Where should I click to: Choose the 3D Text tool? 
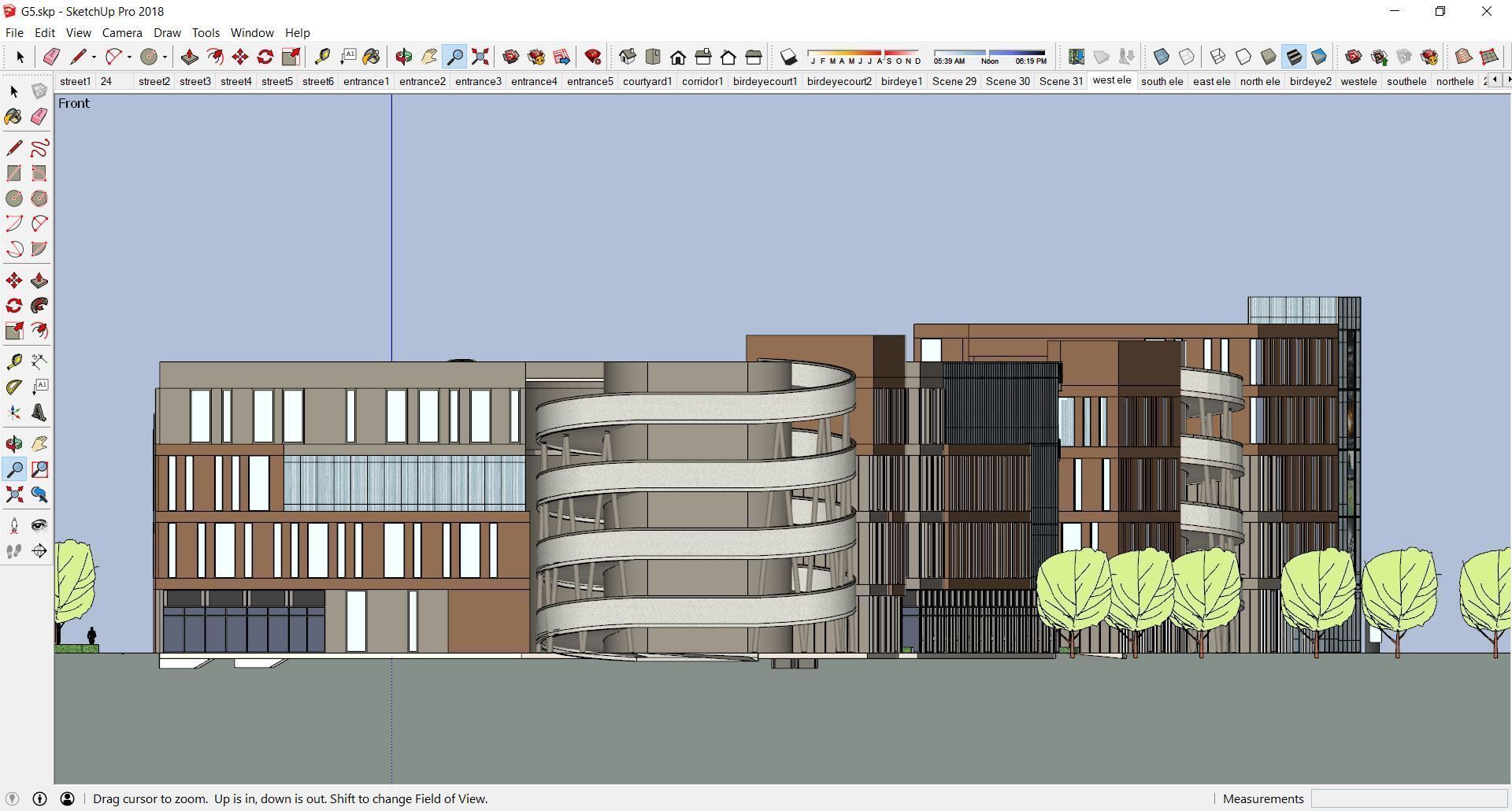(x=39, y=413)
